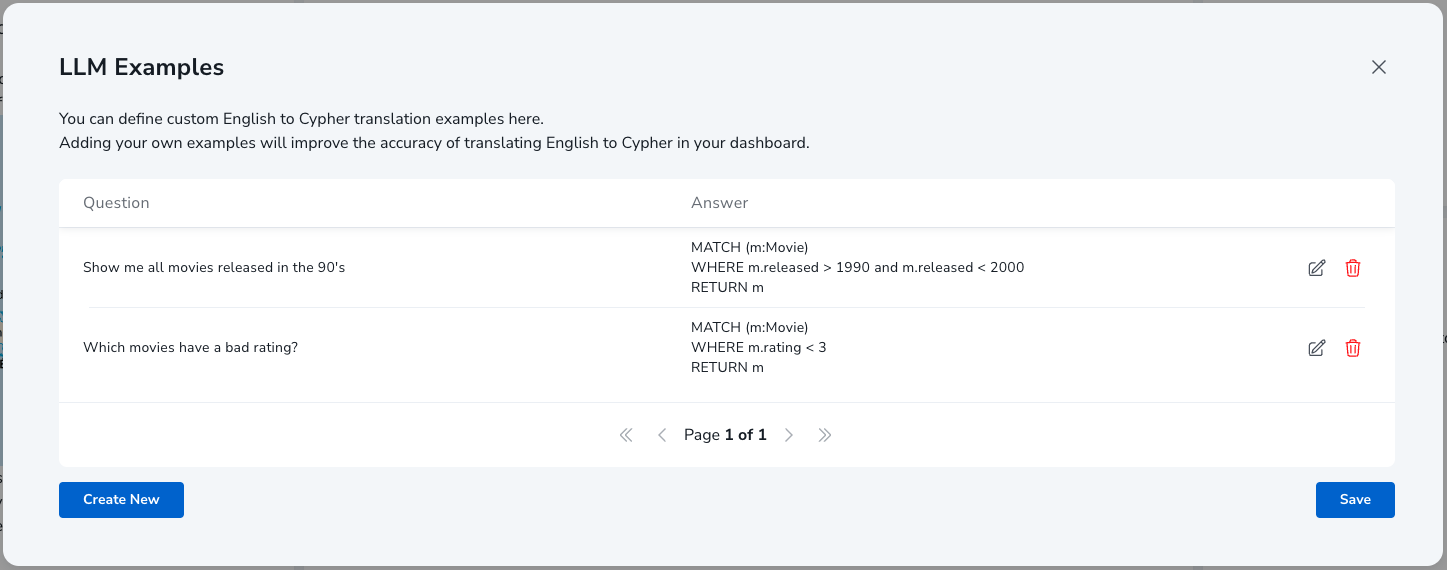
Task: Click the 'Page 1 of 1' indicator
Action: (725, 435)
